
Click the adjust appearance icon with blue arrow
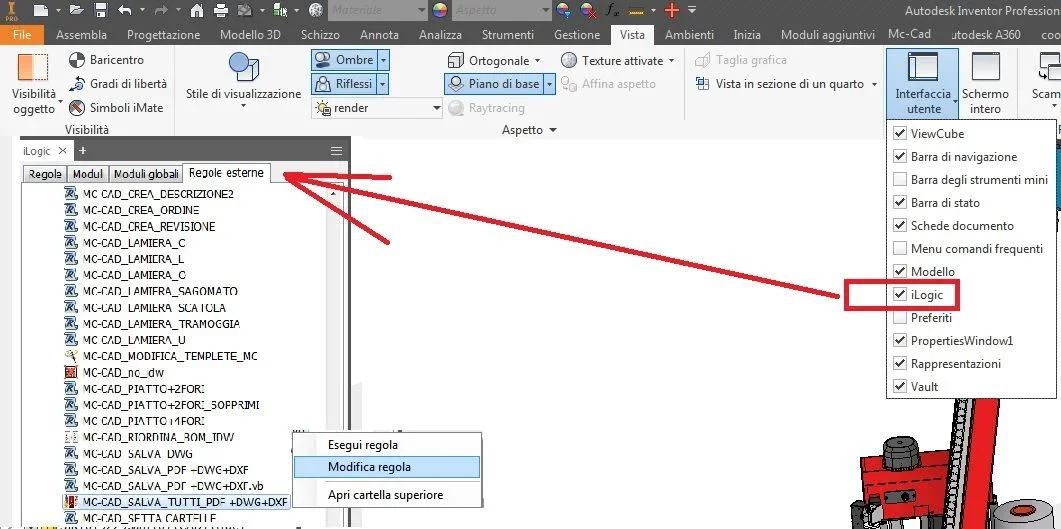[x=563, y=10]
